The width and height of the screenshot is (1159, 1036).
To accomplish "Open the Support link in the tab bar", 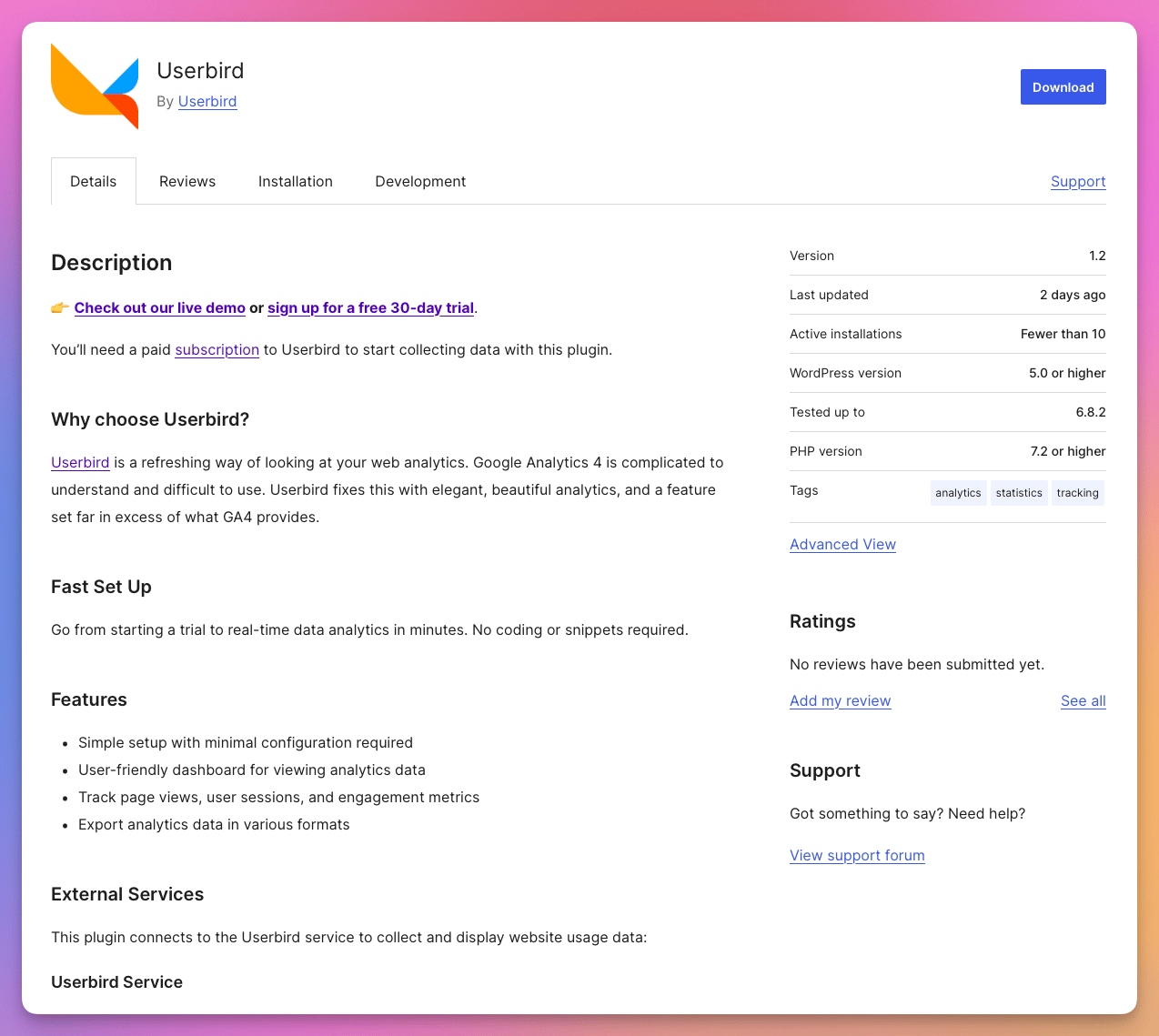I will (1078, 181).
